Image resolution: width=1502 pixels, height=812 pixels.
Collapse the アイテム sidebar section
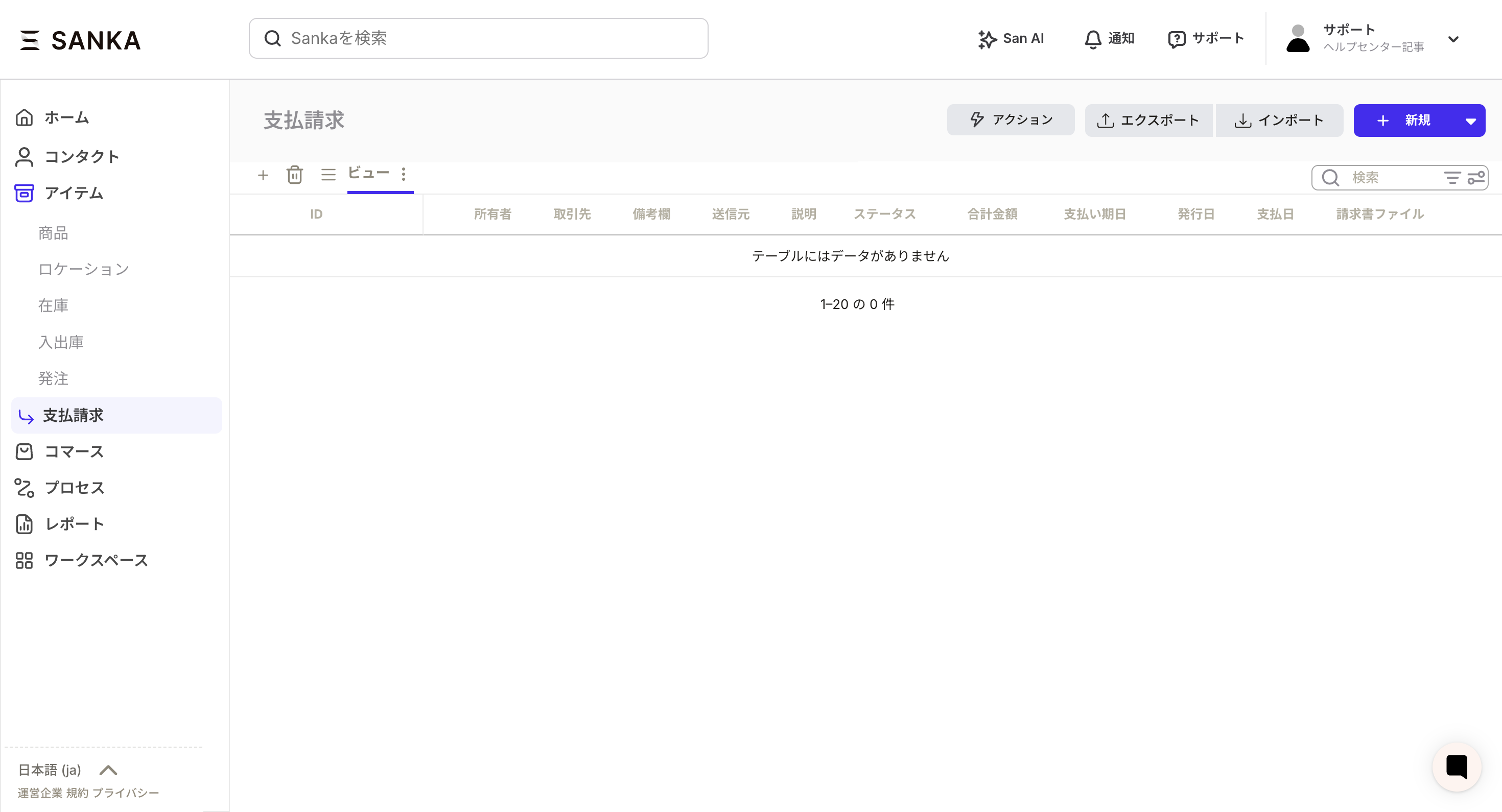pos(74,193)
